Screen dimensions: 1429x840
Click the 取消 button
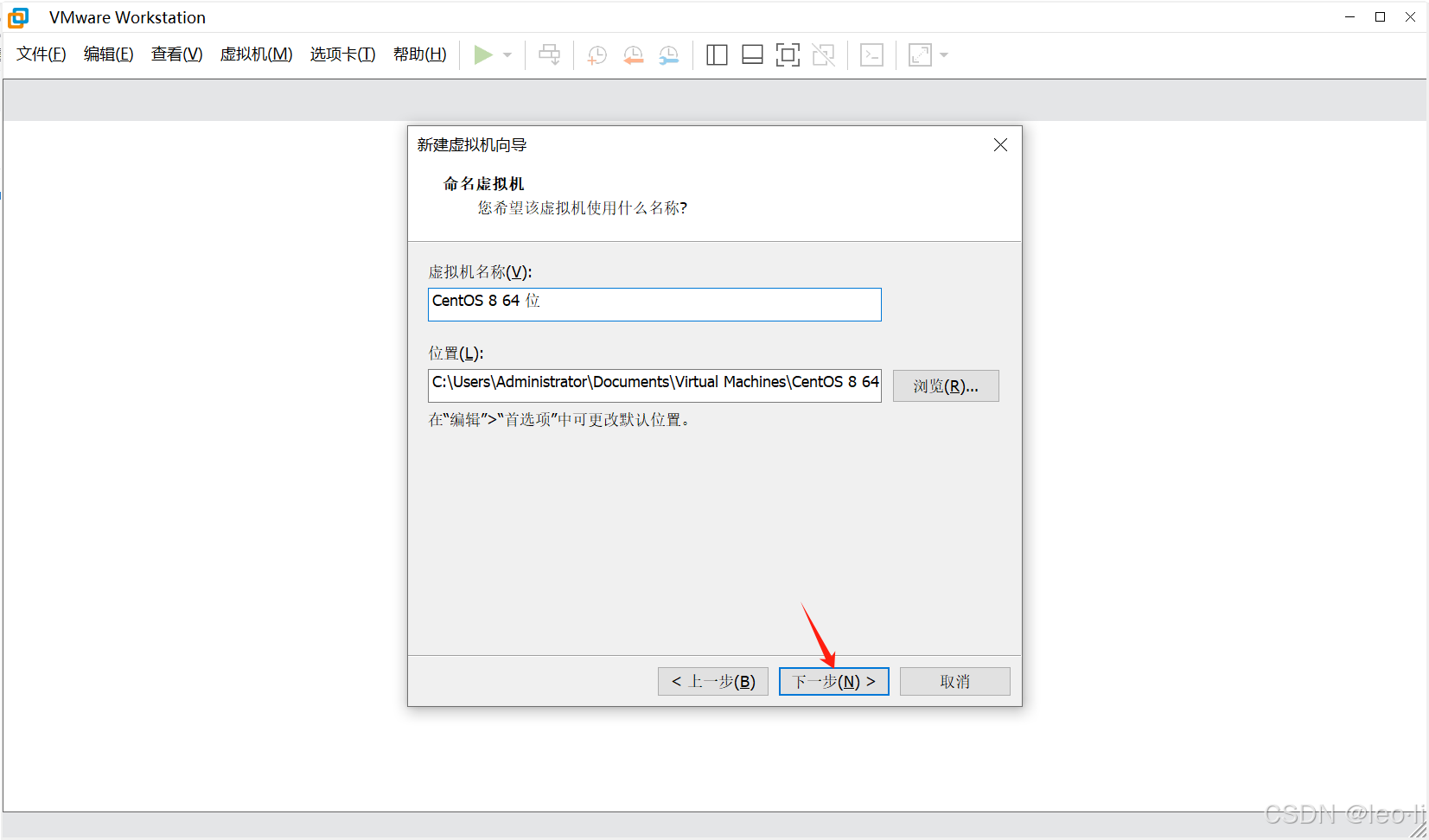coord(955,681)
